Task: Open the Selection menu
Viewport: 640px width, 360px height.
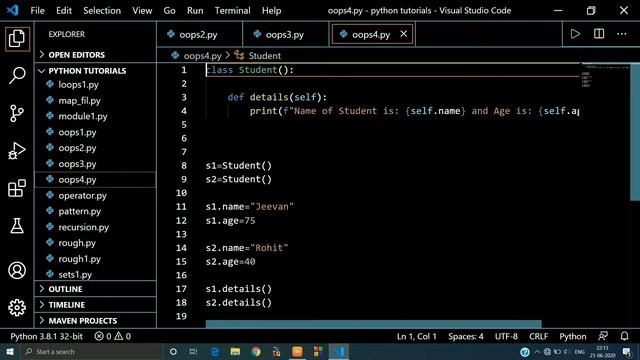Action: point(102,10)
